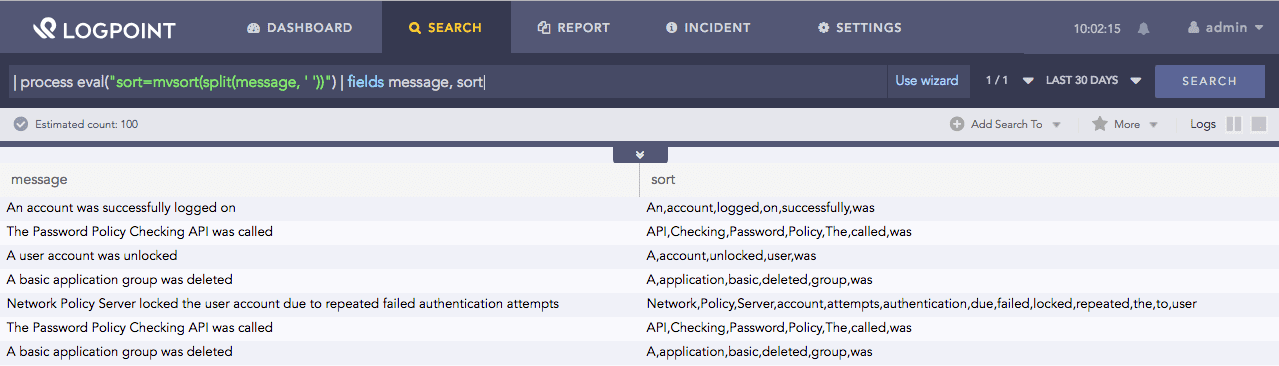Open the Last 30 Days time range dropdown
Viewport: 1279px width, 366px height.
(1093, 81)
